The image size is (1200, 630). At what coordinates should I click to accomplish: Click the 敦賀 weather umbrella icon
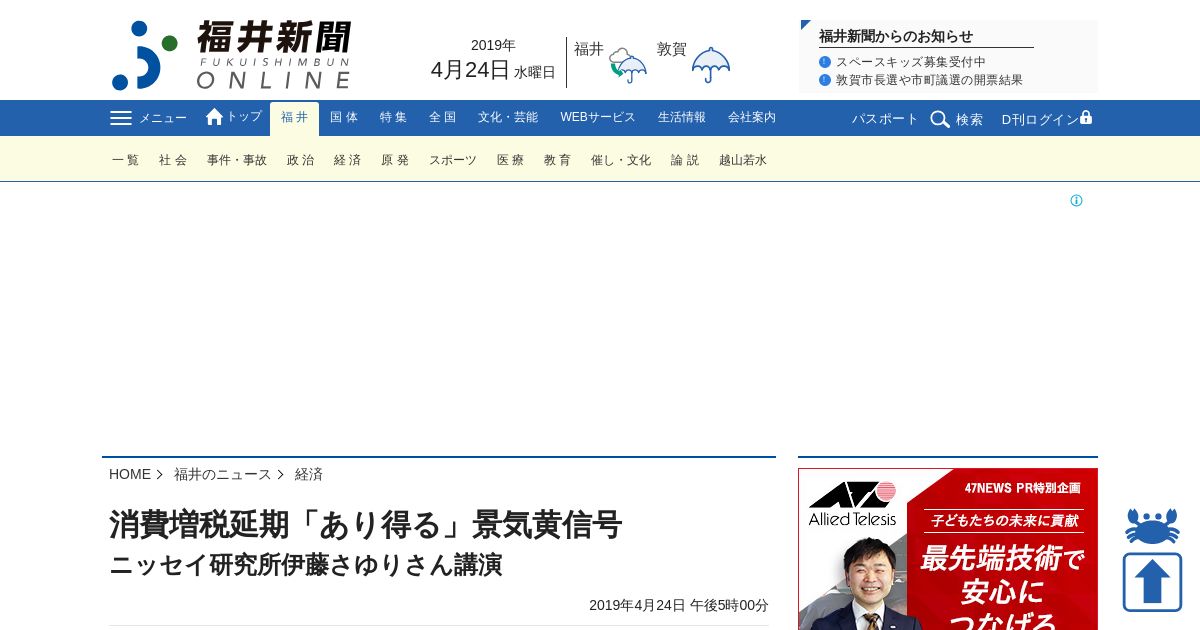tap(711, 65)
